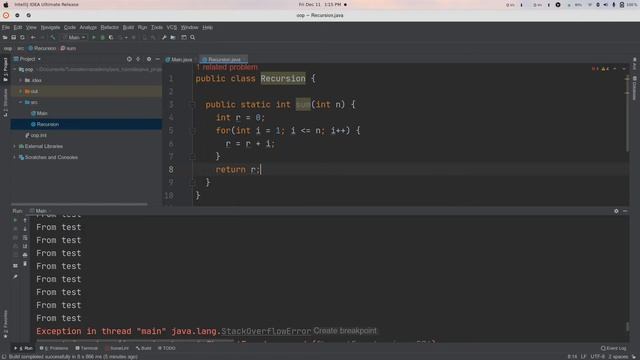Toggle scroll to end icon in Run panel
Image resolution: width=640 pixels, height=360 pixels.
coord(25,246)
